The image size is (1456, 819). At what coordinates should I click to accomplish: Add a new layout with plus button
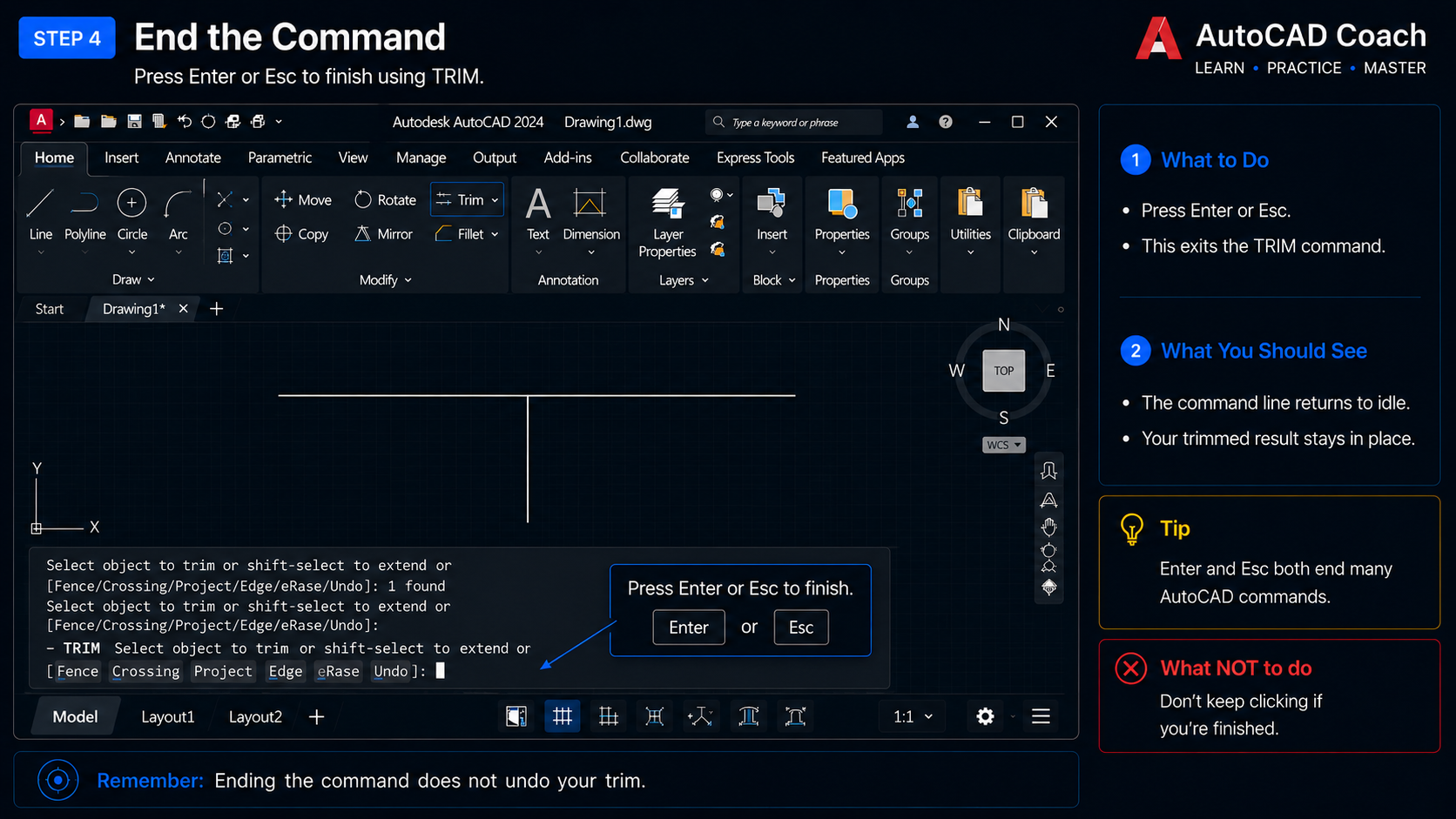(x=317, y=716)
